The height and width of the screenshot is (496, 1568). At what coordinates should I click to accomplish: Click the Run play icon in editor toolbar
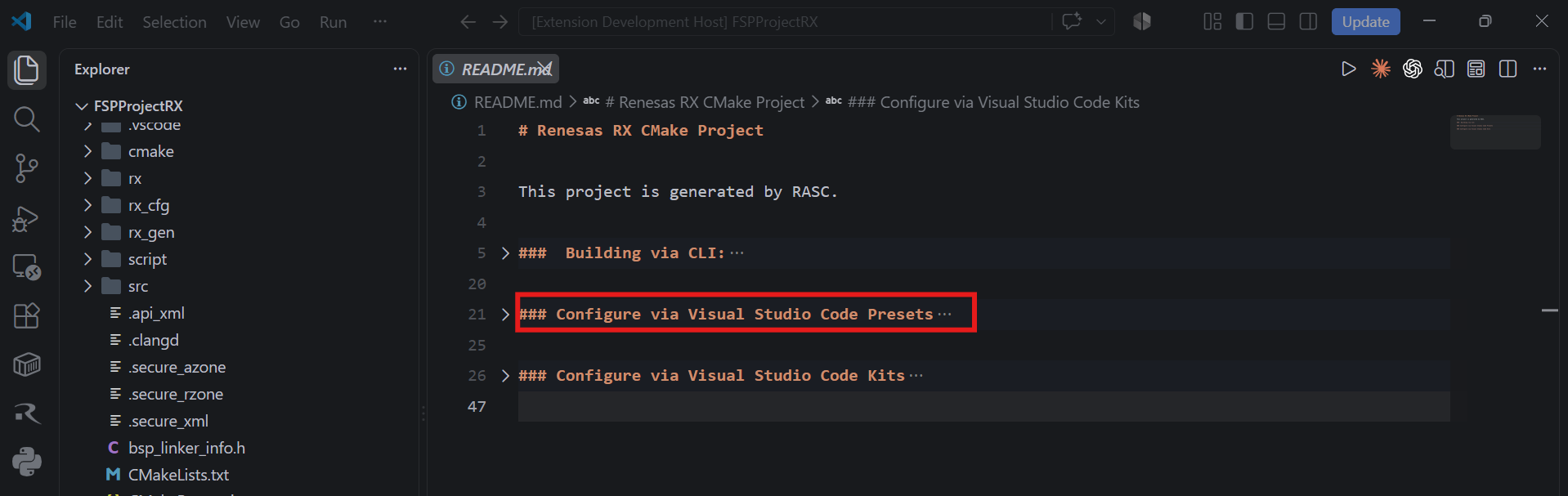tap(1349, 69)
